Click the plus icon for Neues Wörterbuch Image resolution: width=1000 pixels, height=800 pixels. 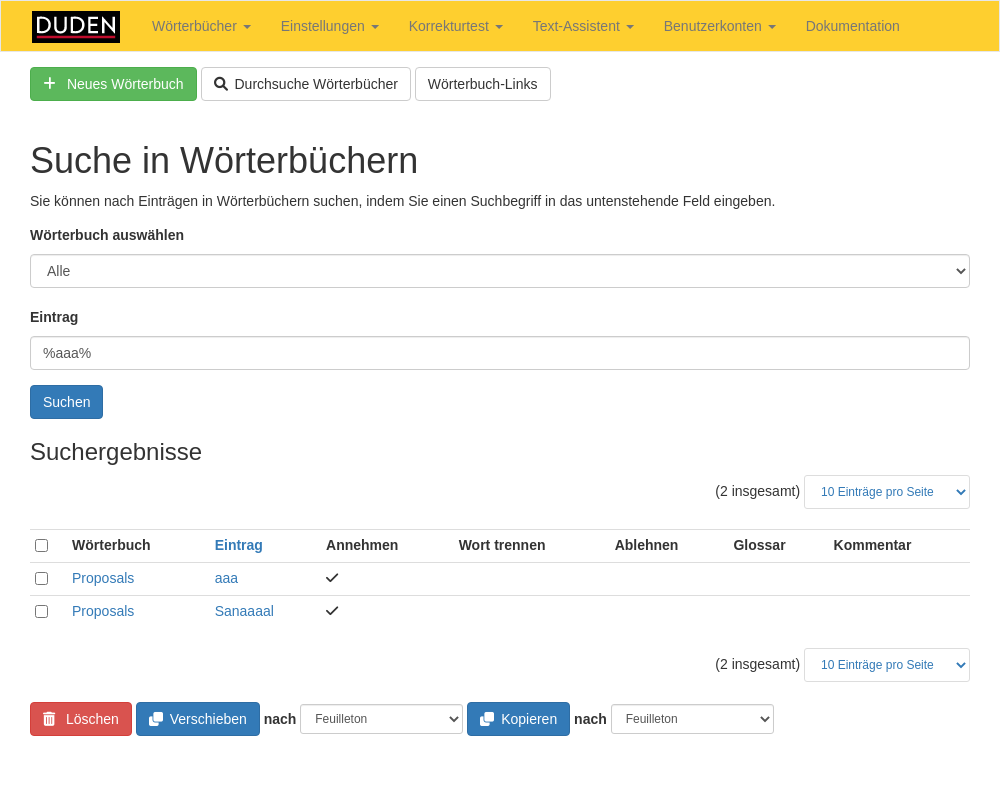click(50, 84)
